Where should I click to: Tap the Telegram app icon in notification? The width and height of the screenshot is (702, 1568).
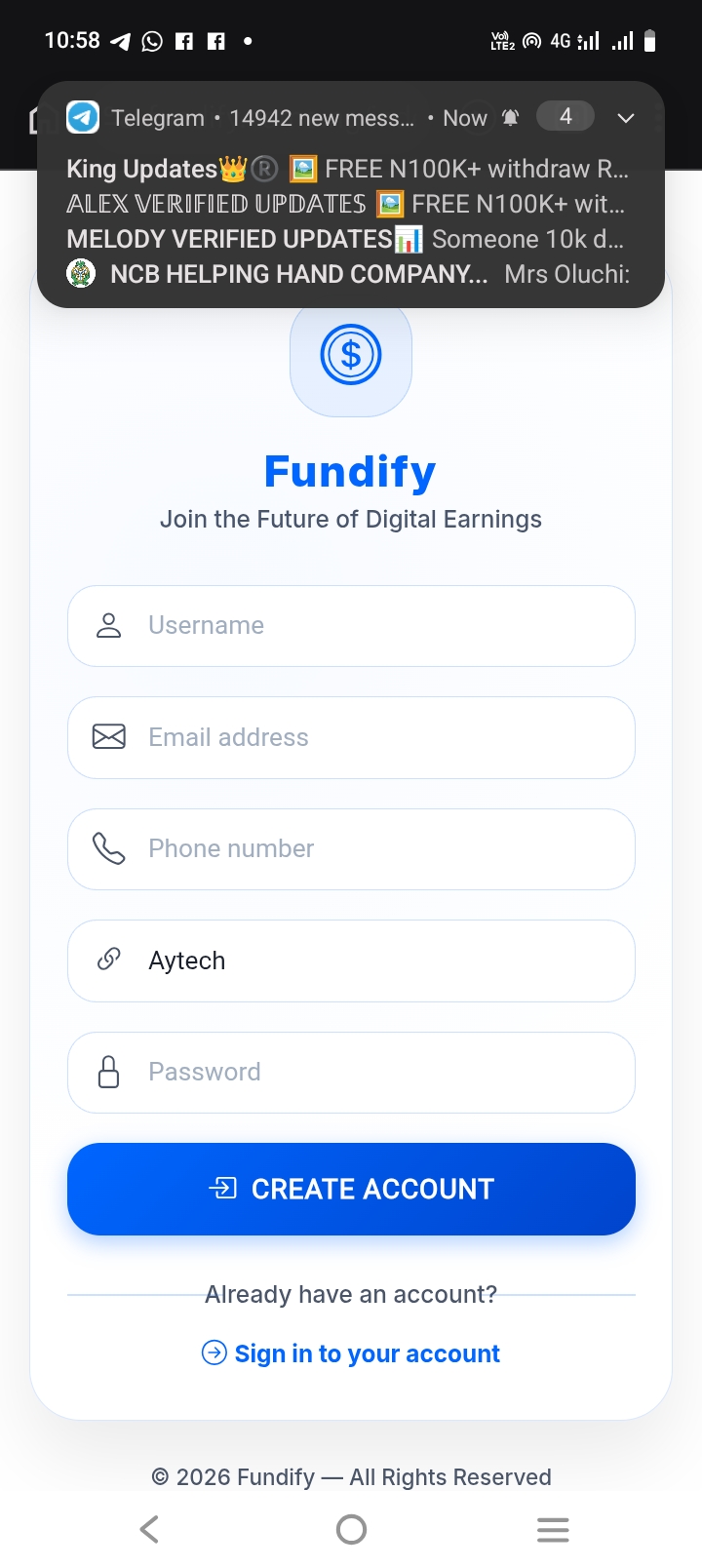(83, 118)
